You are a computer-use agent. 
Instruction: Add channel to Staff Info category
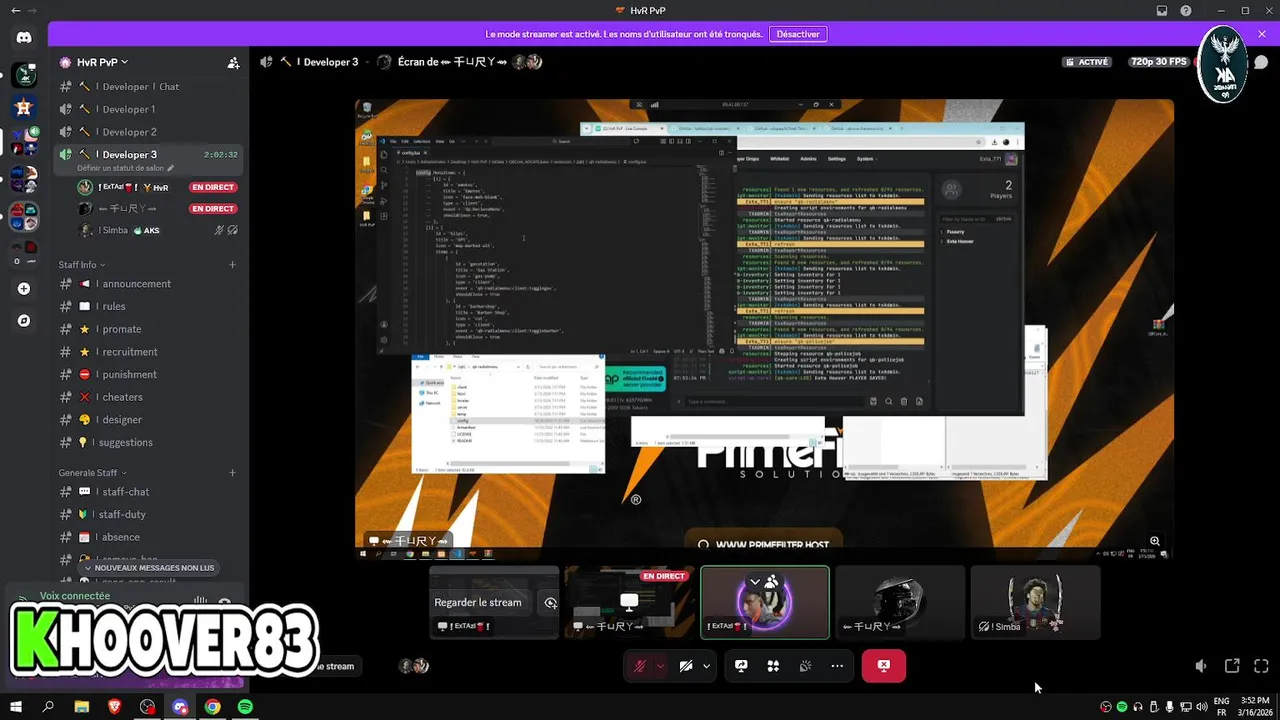pyautogui.click(x=232, y=265)
